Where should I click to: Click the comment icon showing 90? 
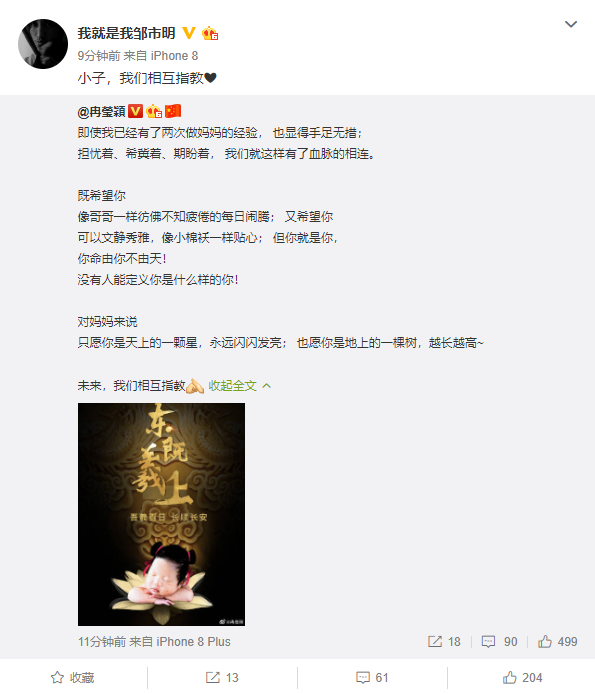pyautogui.click(x=499, y=642)
